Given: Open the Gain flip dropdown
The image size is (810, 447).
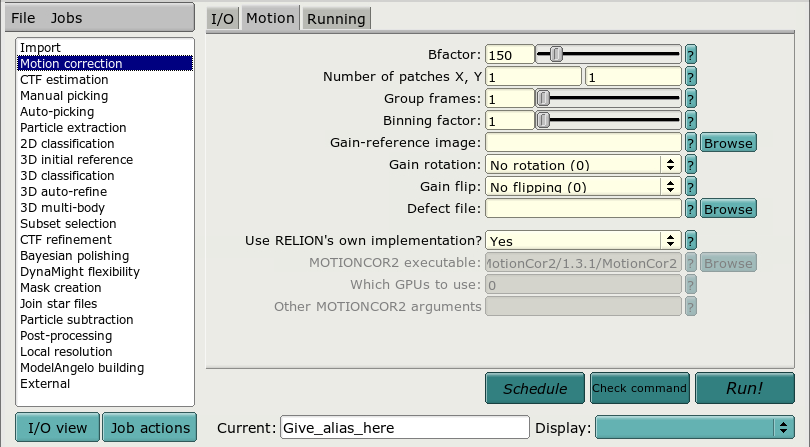Looking at the screenshot, I should tap(583, 187).
